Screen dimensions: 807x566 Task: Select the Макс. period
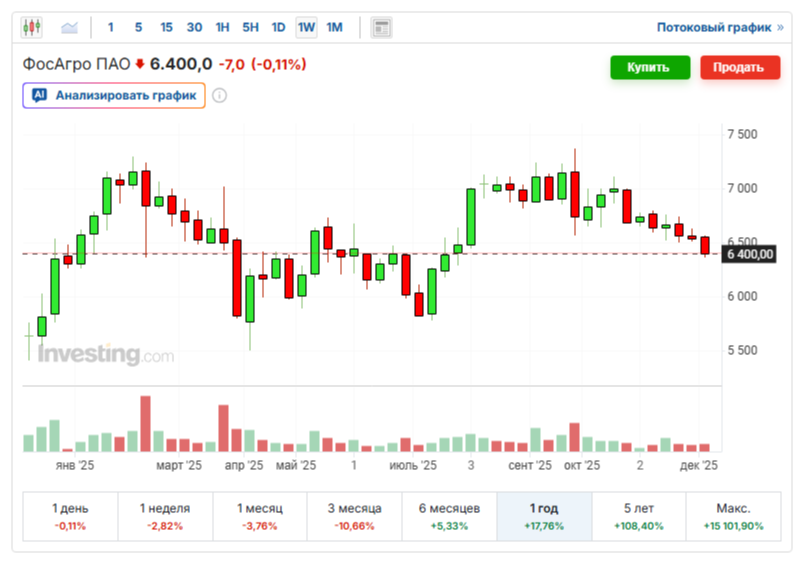click(x=733, y=516)
